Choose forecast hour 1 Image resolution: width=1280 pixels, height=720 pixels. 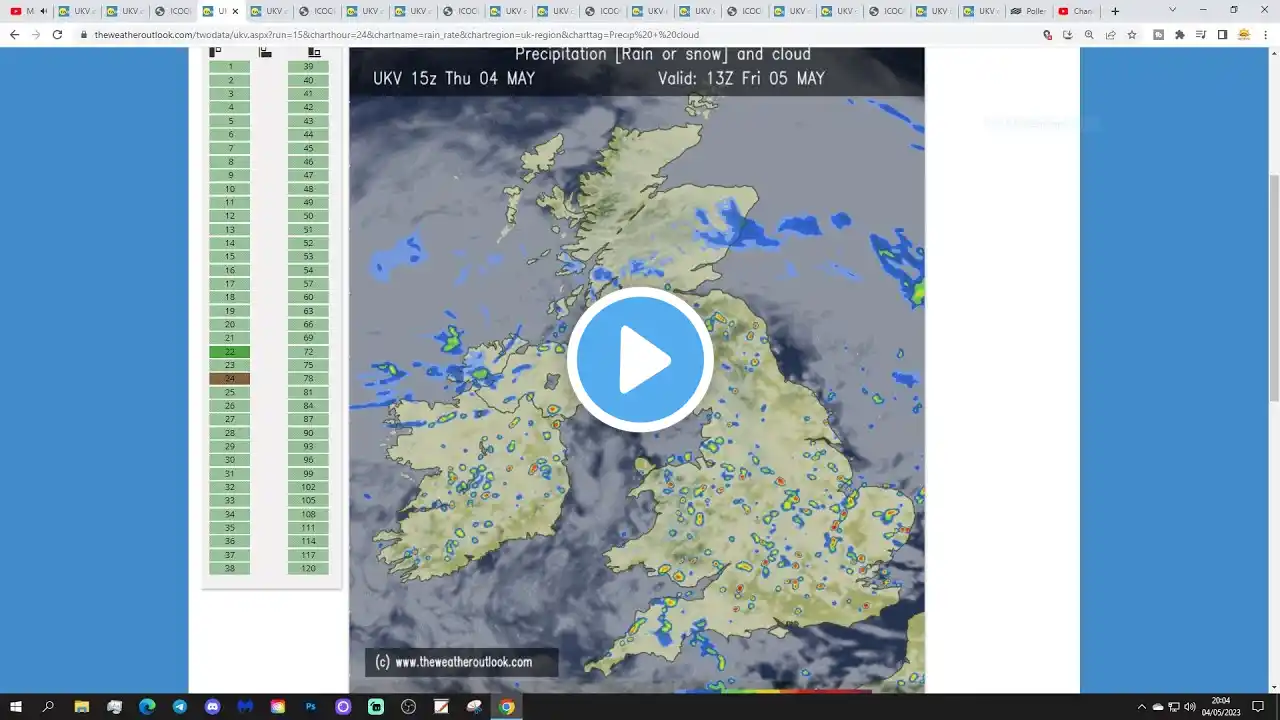click(x=230, y=67)
